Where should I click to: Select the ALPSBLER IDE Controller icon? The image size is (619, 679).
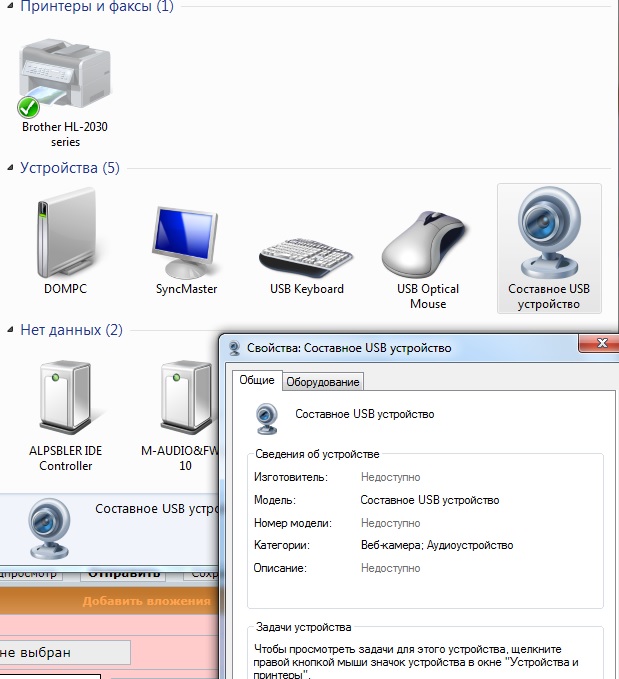point(65,398)
